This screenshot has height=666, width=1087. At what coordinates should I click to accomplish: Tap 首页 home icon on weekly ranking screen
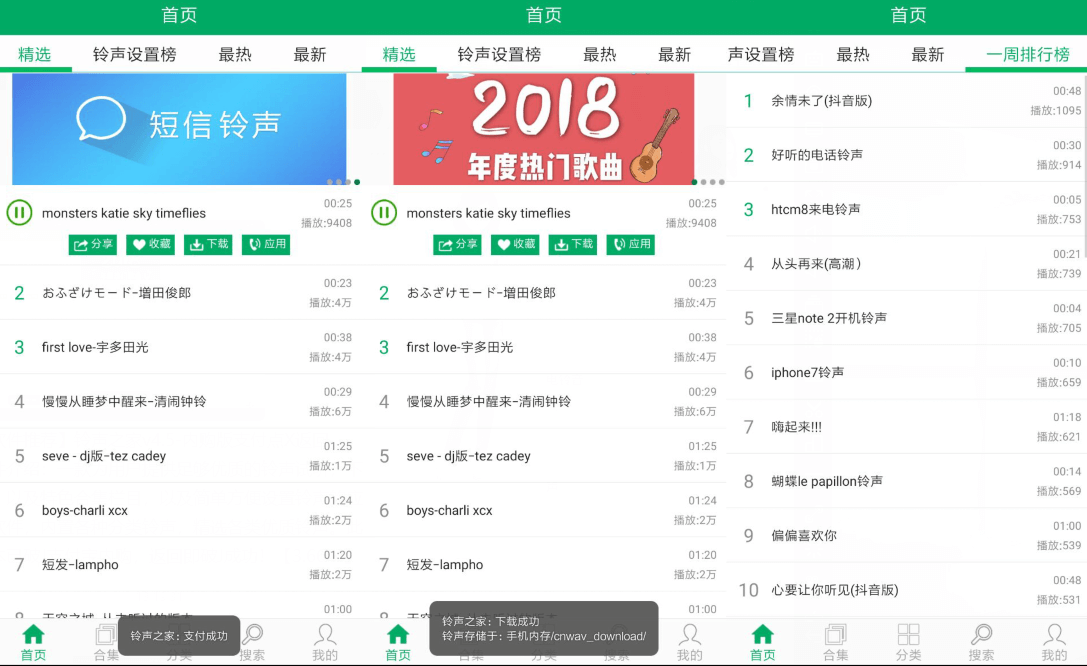tap(762, 642)
